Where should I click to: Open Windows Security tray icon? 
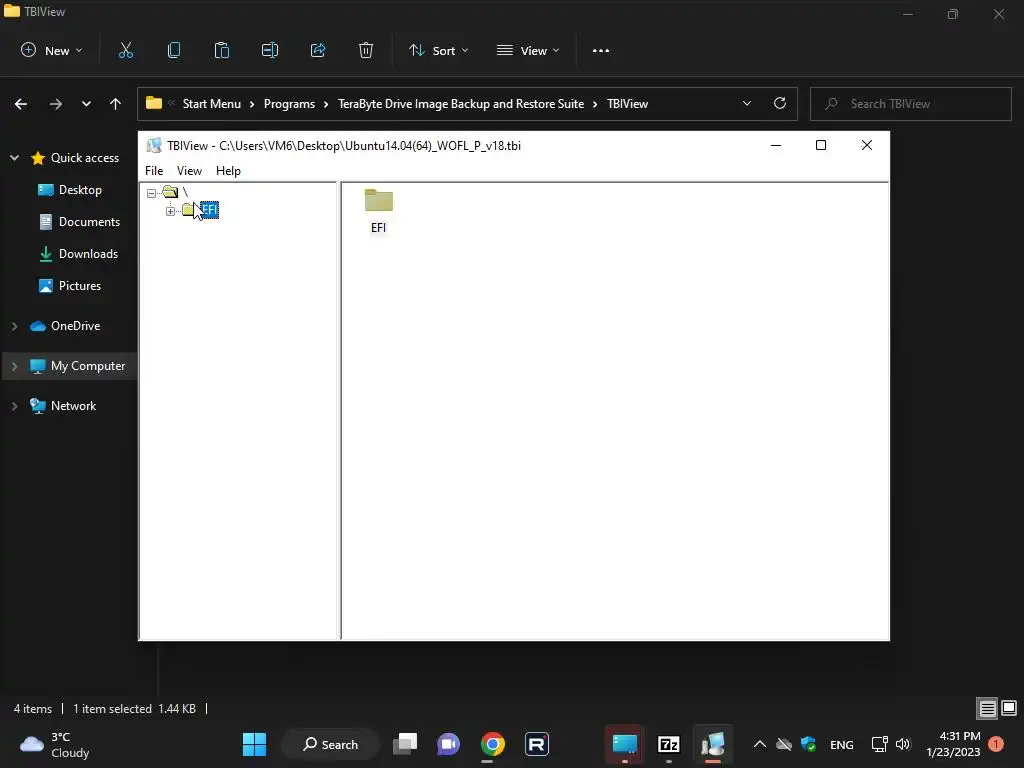click(808, 744)
